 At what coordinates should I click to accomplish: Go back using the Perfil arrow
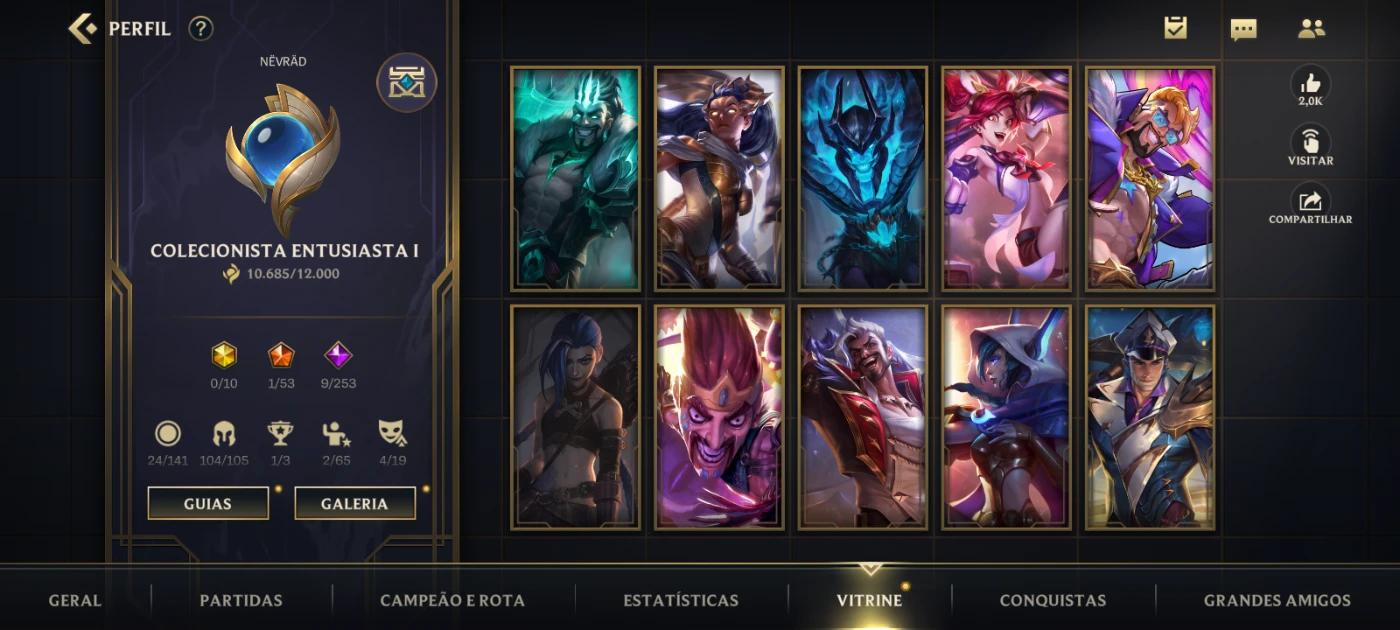click(83, 28)
